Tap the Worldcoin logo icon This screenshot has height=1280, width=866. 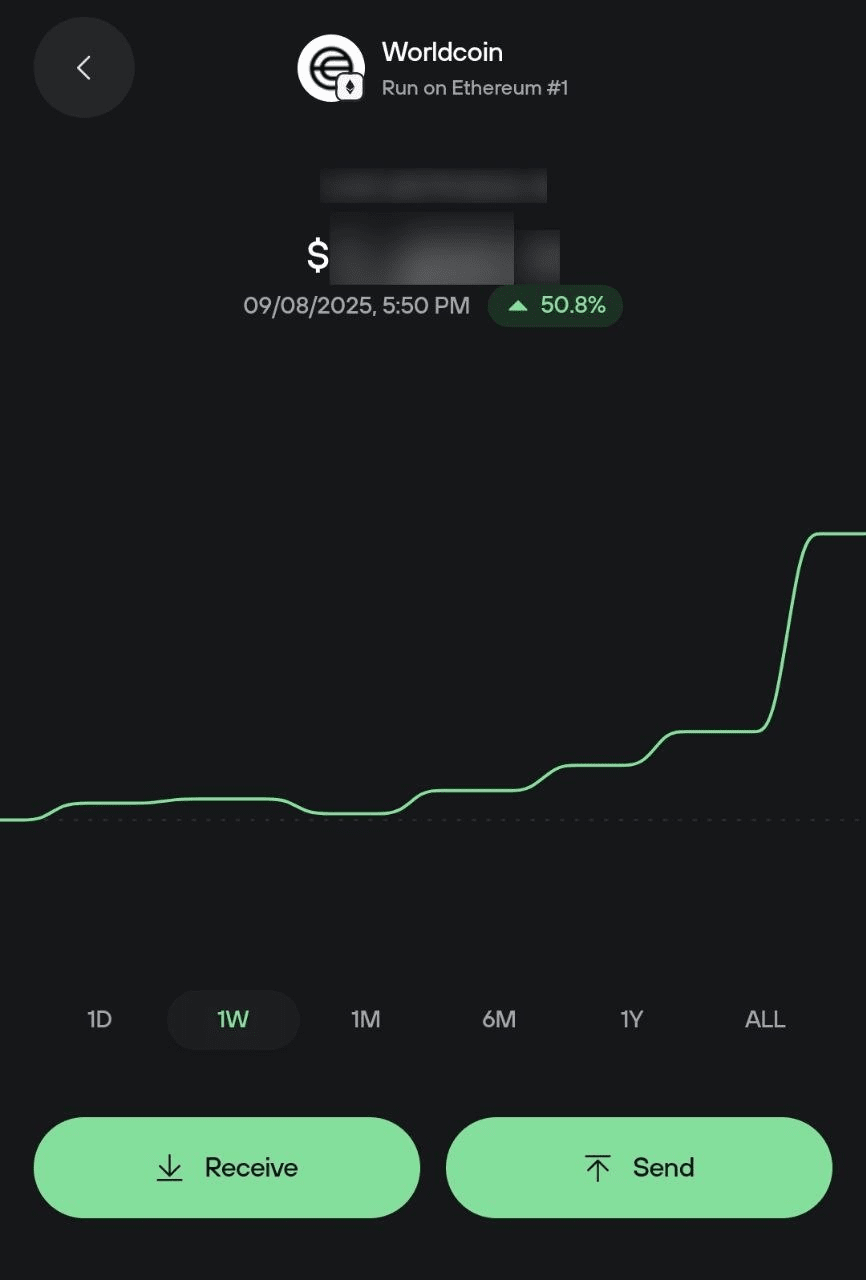click(x=327, y=66)
